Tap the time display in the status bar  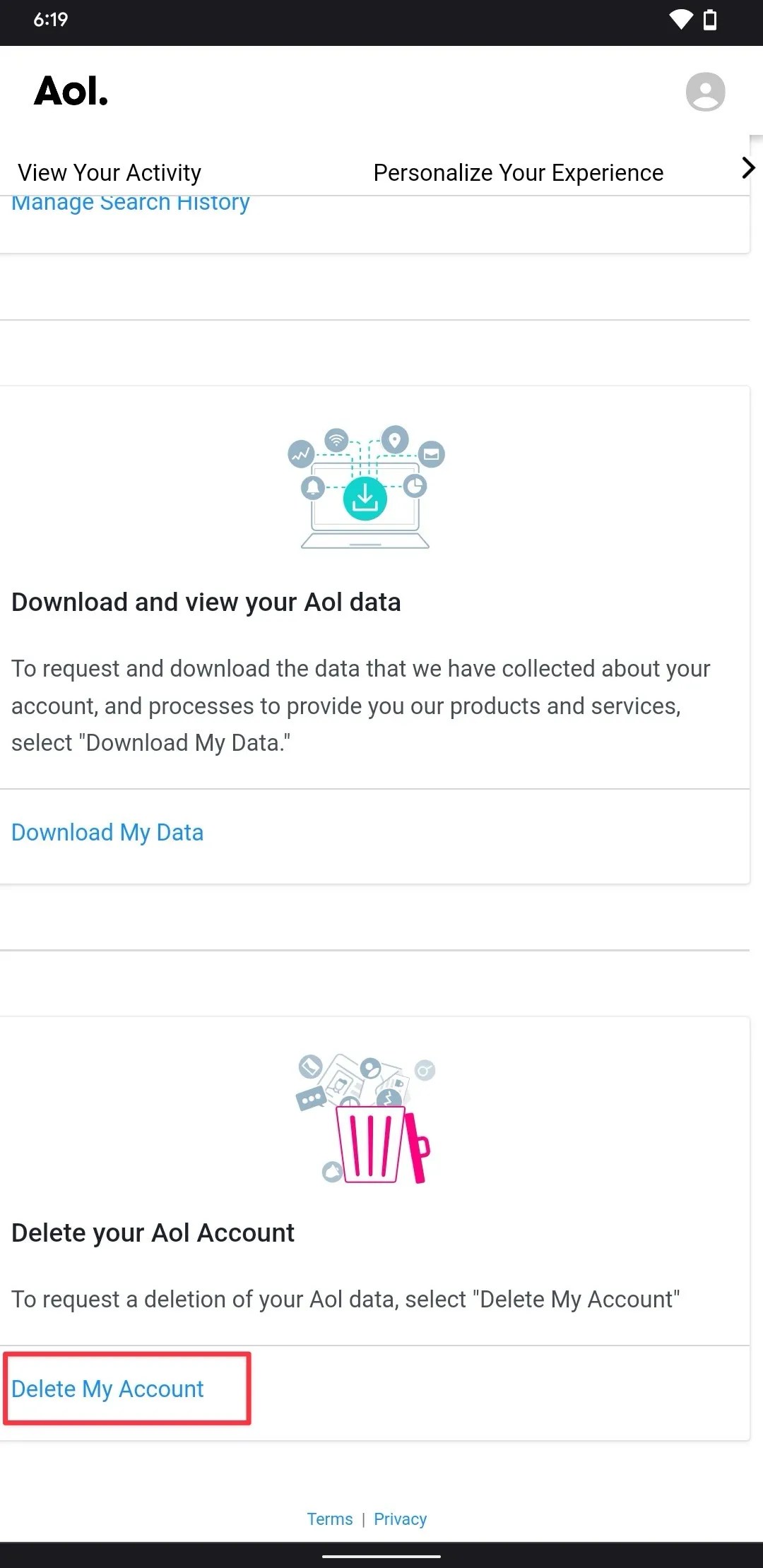(x=49, y=20)
